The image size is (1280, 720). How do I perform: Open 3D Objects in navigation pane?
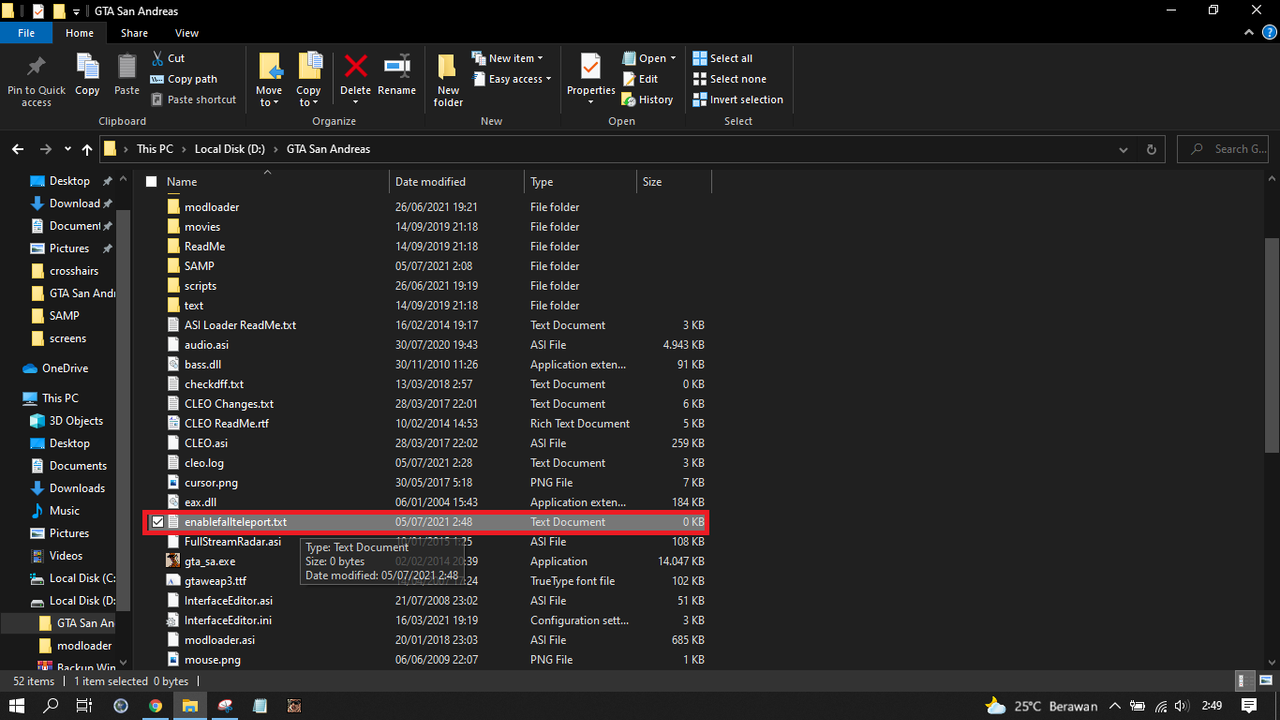[x=76, y=421]
